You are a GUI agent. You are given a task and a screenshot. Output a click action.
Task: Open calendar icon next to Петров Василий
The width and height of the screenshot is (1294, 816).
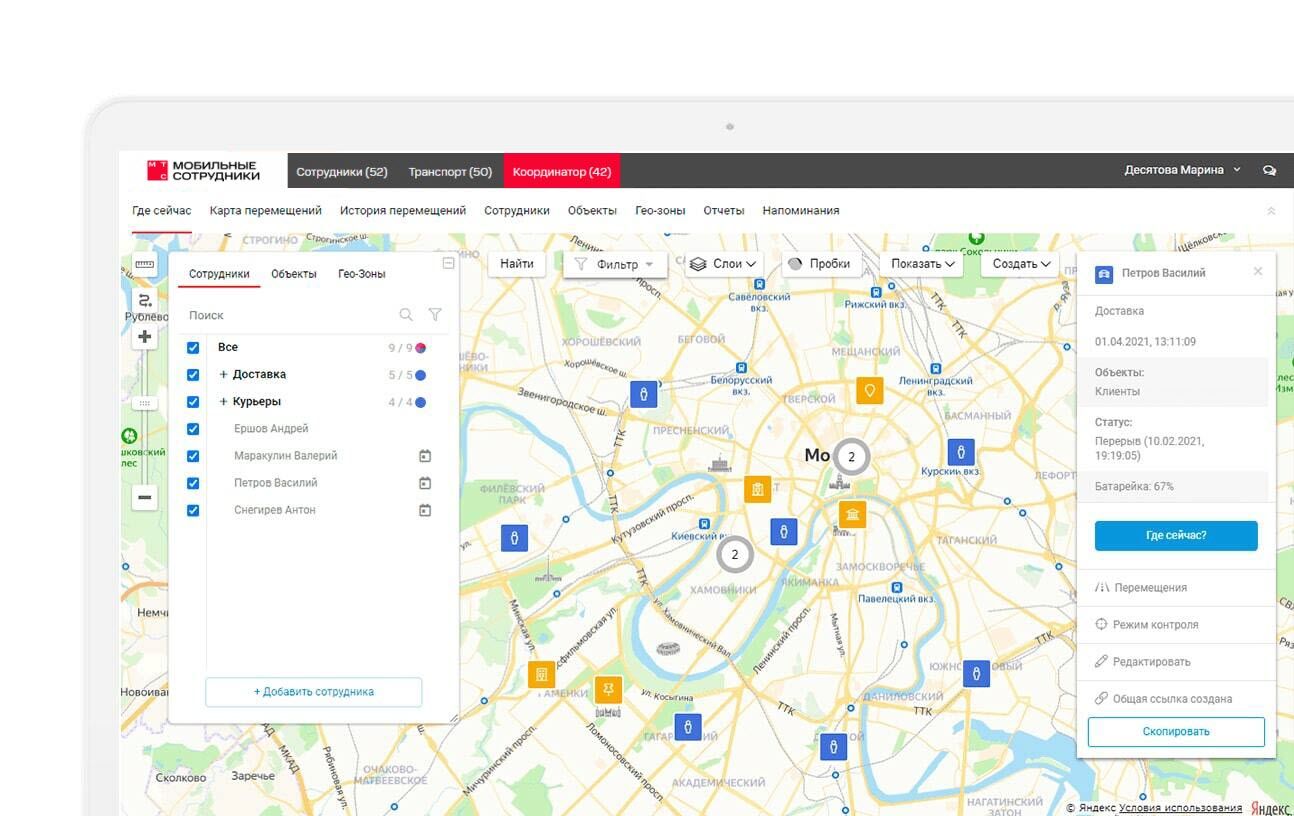pyautogui.click(x=425, y=483)
